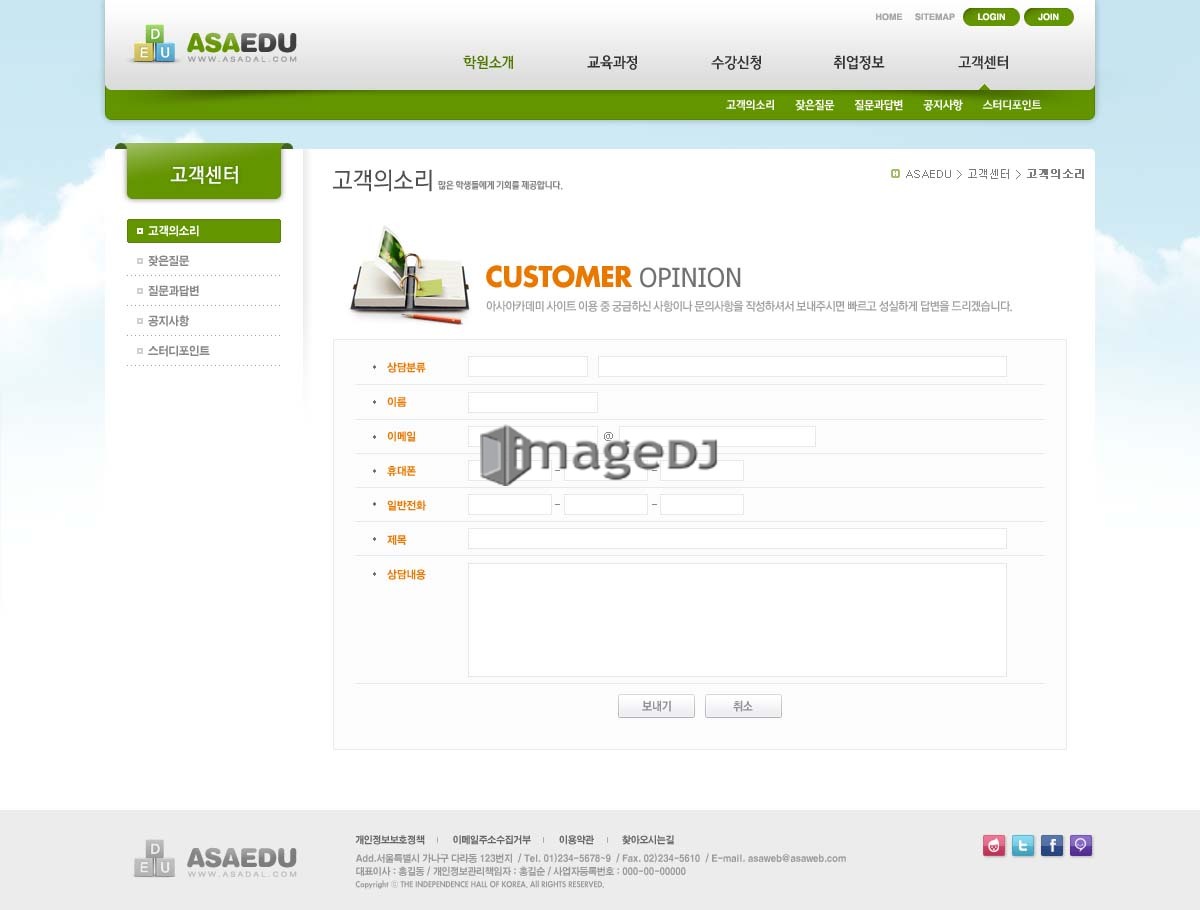The height and width of the screenshot is (910, 1200).
Task: Click into the 이름 name field
Action: coord(533,402)
